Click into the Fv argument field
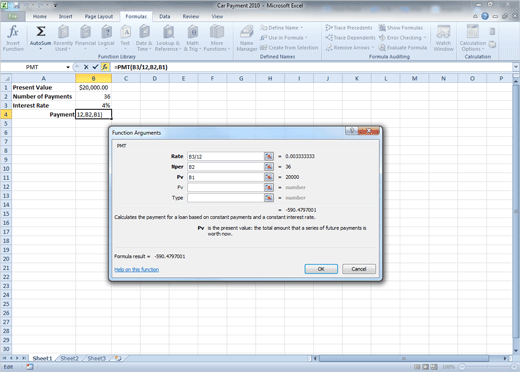520x372 pixels. (x=226, y=187)
